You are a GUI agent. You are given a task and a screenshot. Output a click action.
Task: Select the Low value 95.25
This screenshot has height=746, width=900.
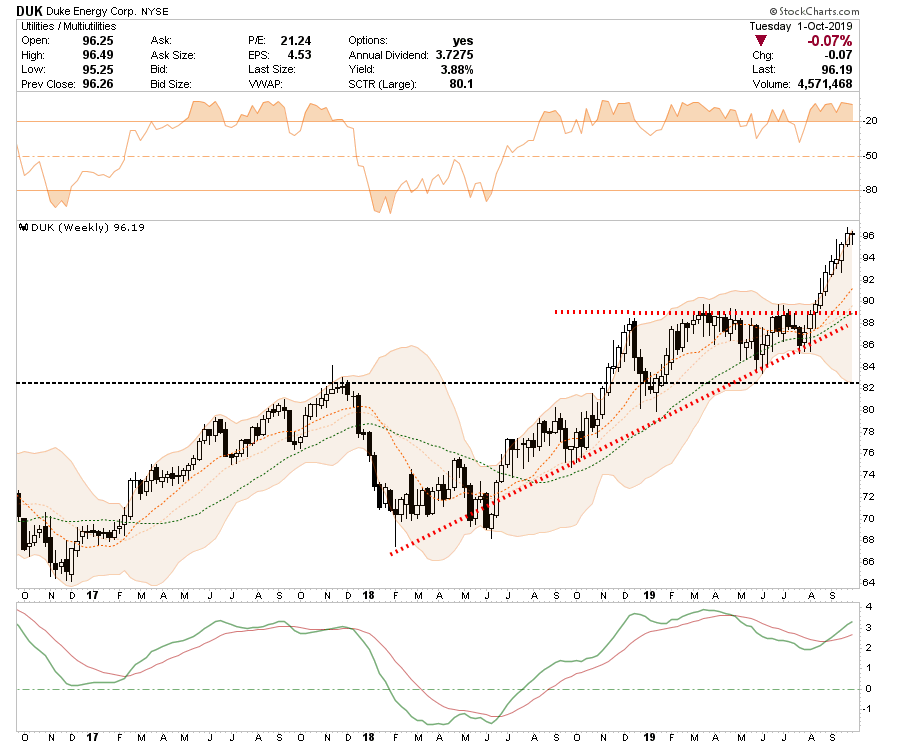point(98,69)
